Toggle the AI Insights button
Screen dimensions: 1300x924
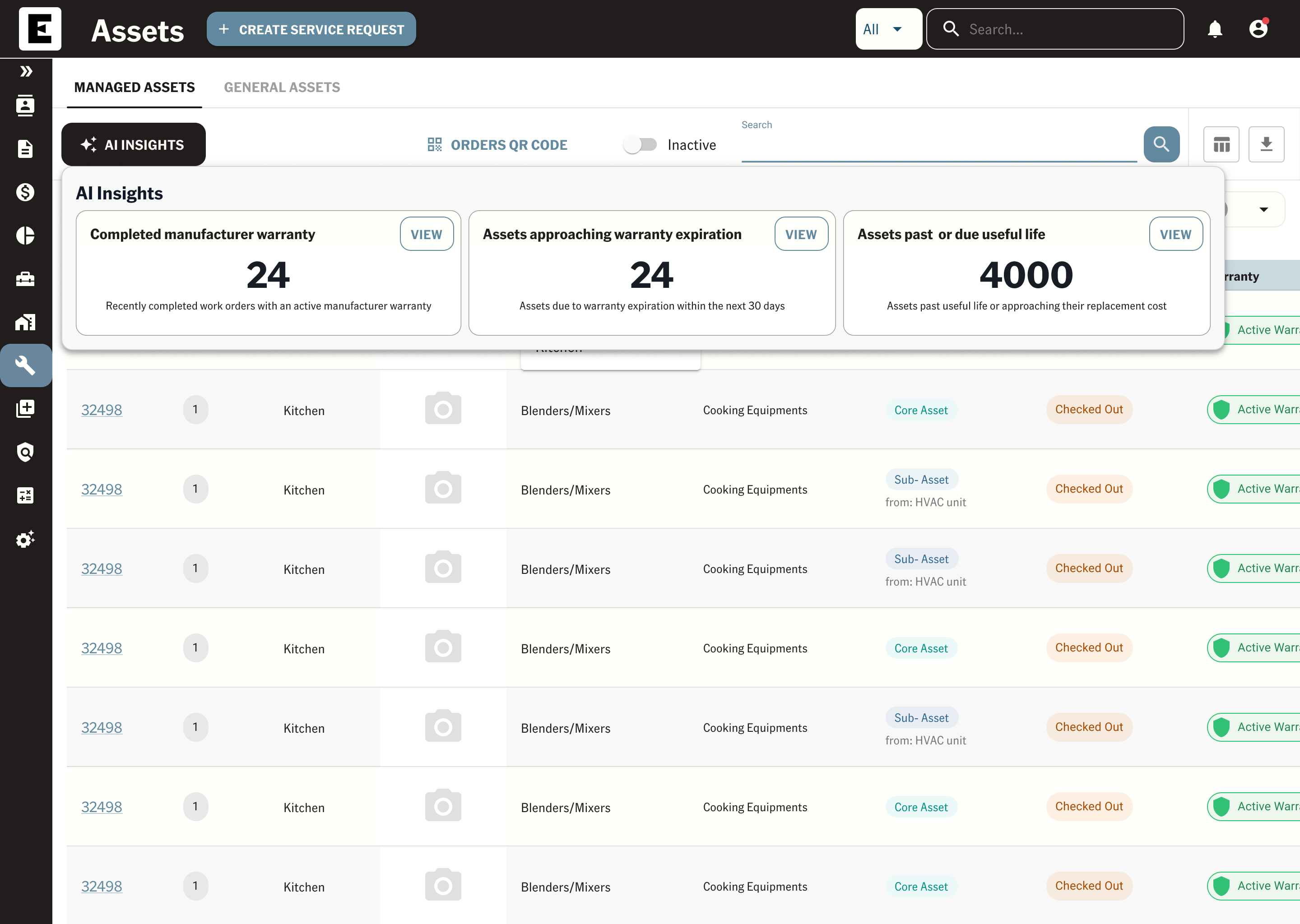134,144
